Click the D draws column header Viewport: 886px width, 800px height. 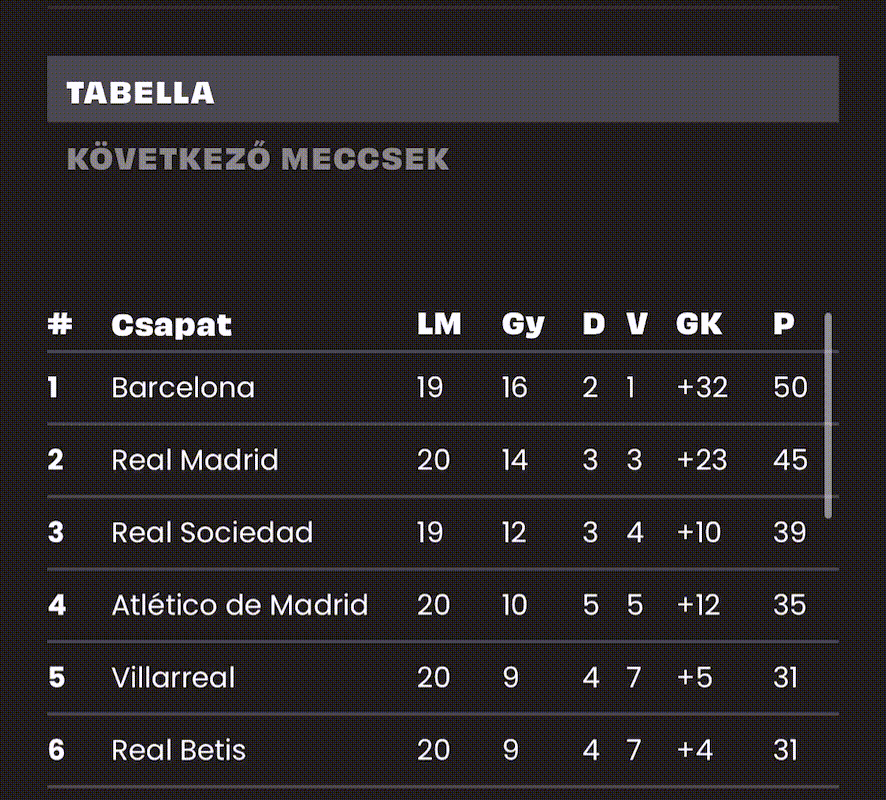593,324
